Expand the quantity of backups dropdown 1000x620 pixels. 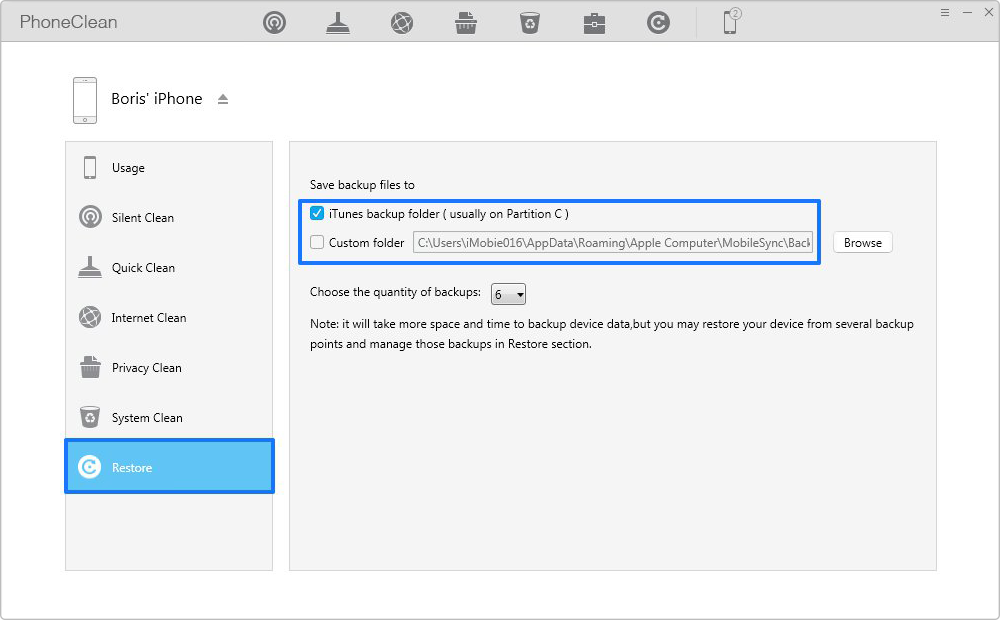pyautogui.click(x=508, y=294)
